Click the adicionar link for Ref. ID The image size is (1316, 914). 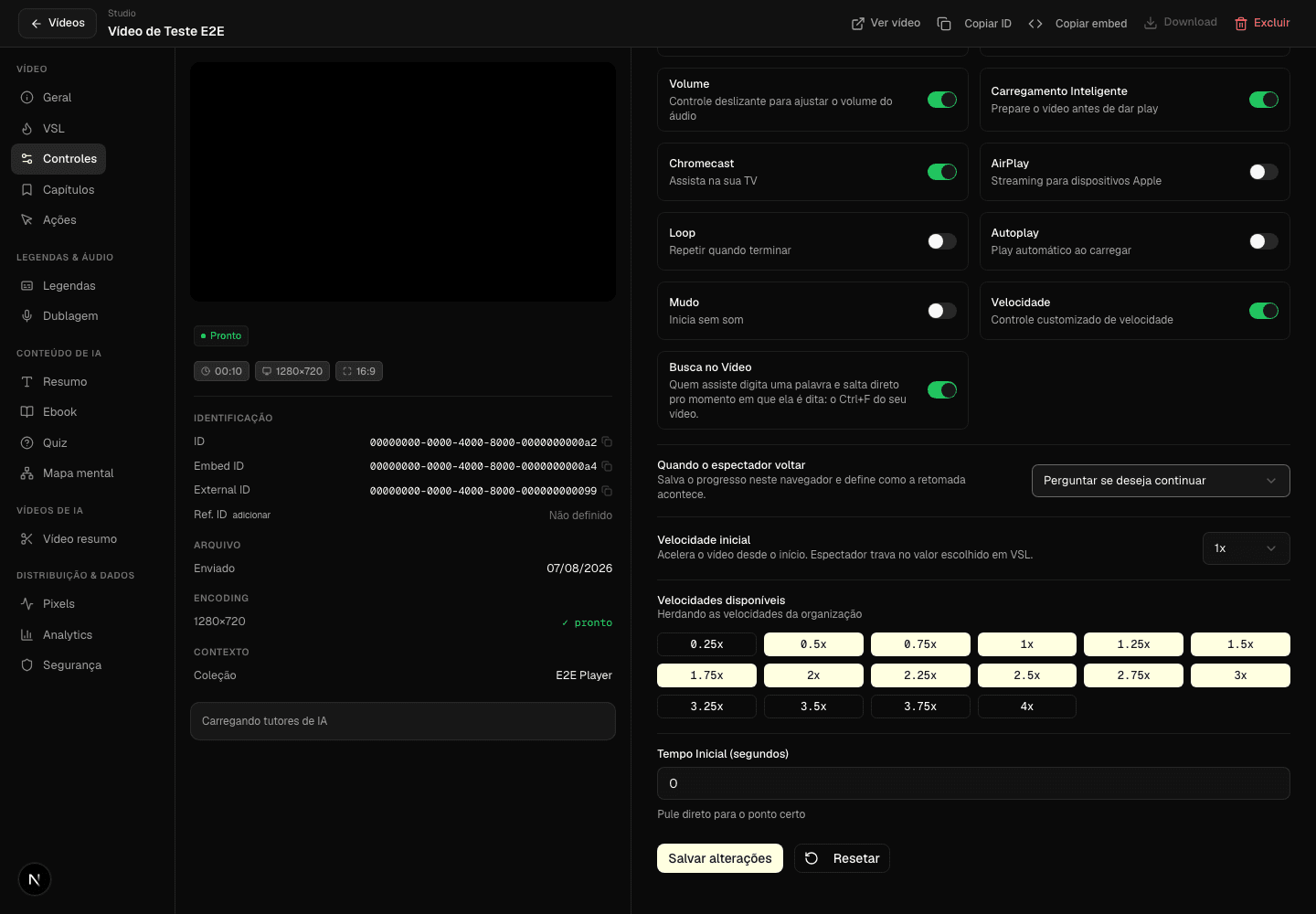point(251,515)
